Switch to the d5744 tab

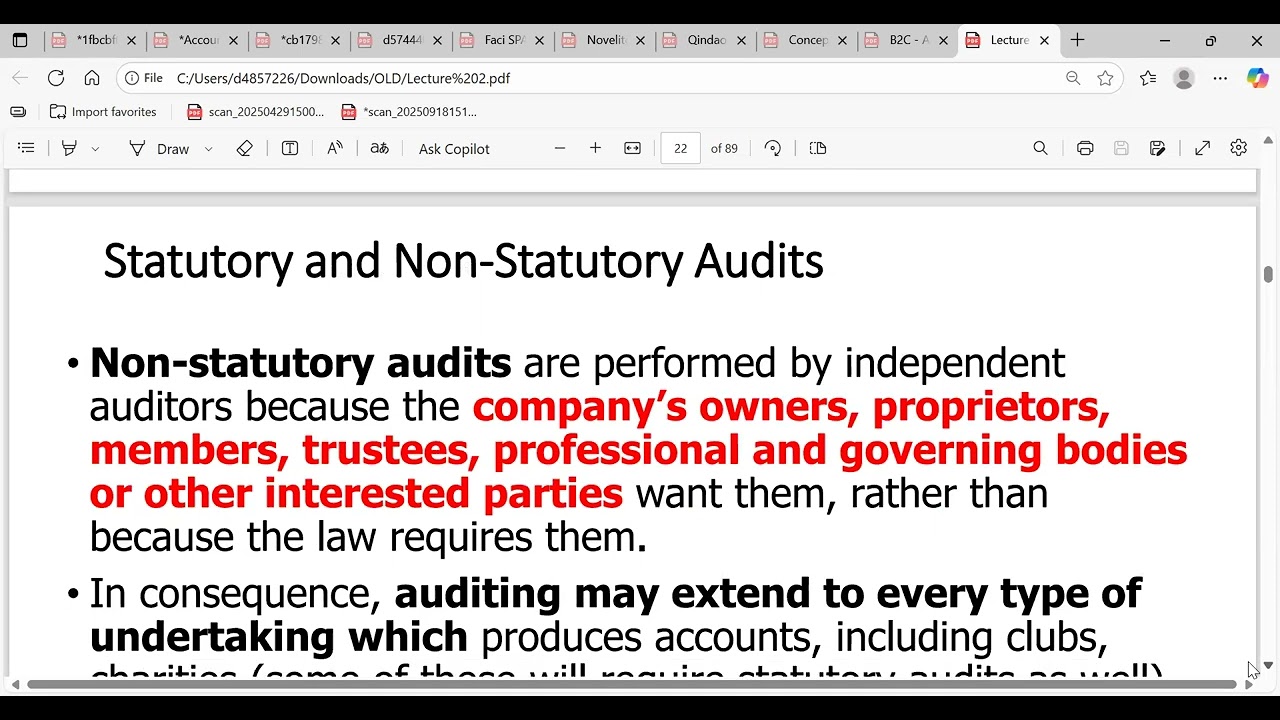click(401, 41)
